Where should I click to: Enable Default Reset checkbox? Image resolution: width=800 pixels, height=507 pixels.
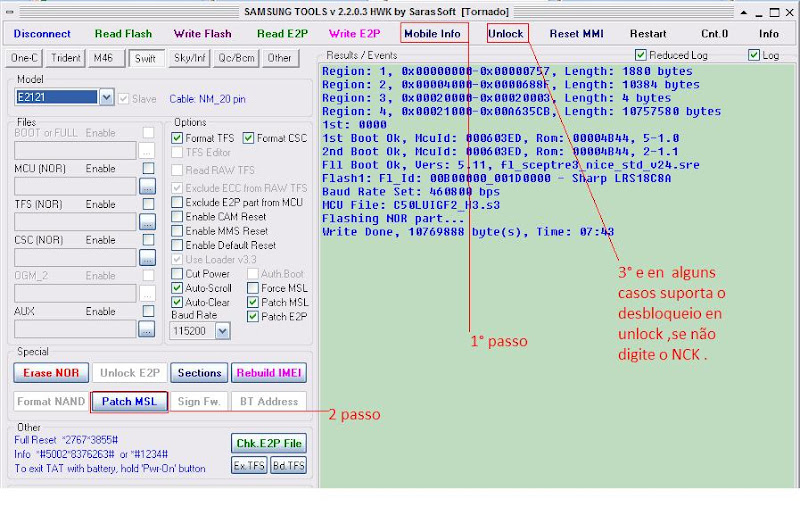177,245
